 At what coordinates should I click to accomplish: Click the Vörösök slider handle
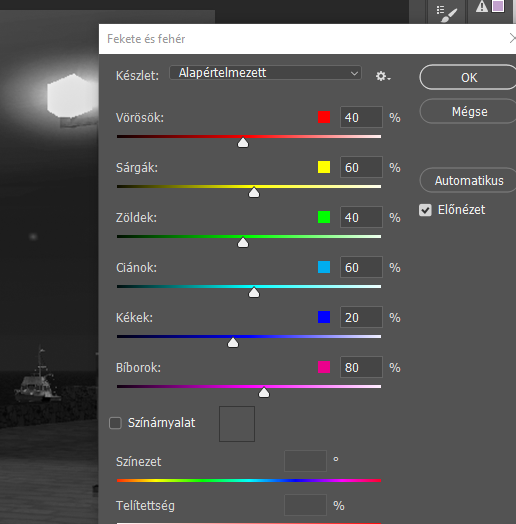click(x=243, y=143)
